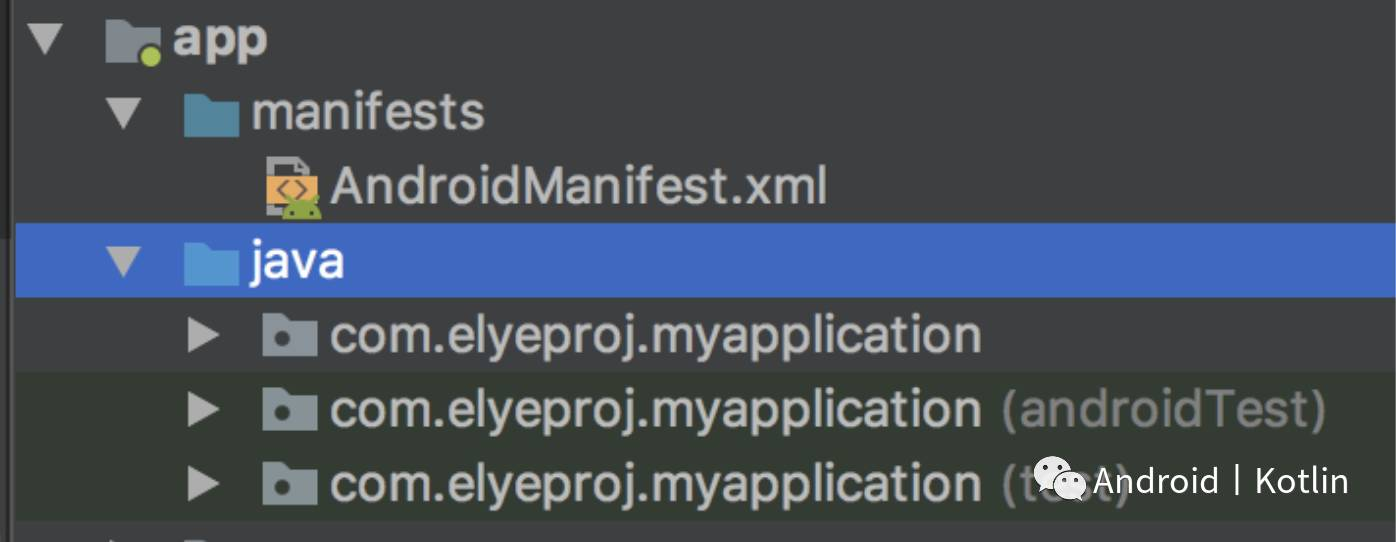1396x542 pixels.
Task: Collapse the manifests folder
Action: pyautogui.click(x=124, y=114)
